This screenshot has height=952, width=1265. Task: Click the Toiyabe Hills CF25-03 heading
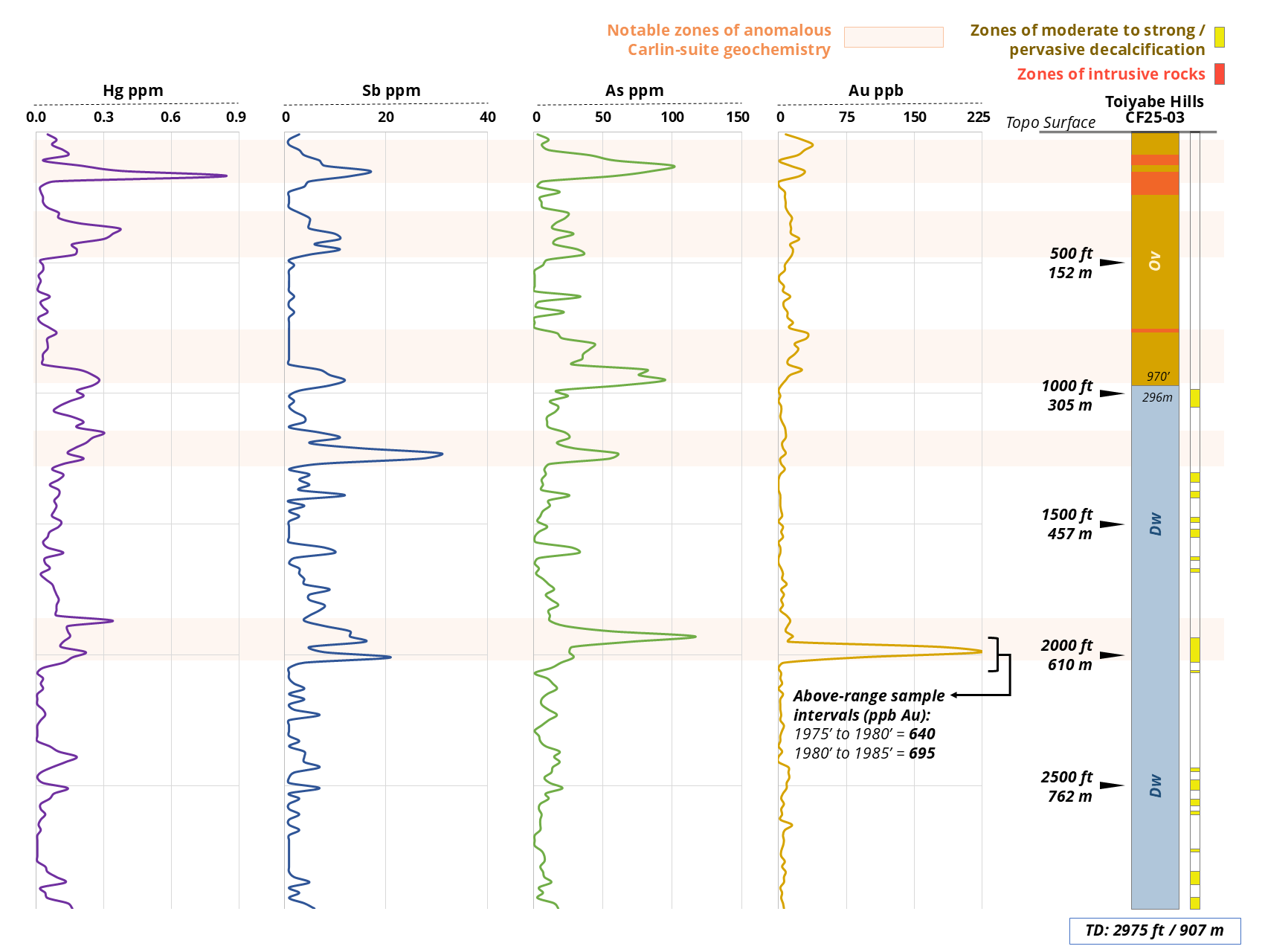pyautogui.click(x=1154, y=109)
